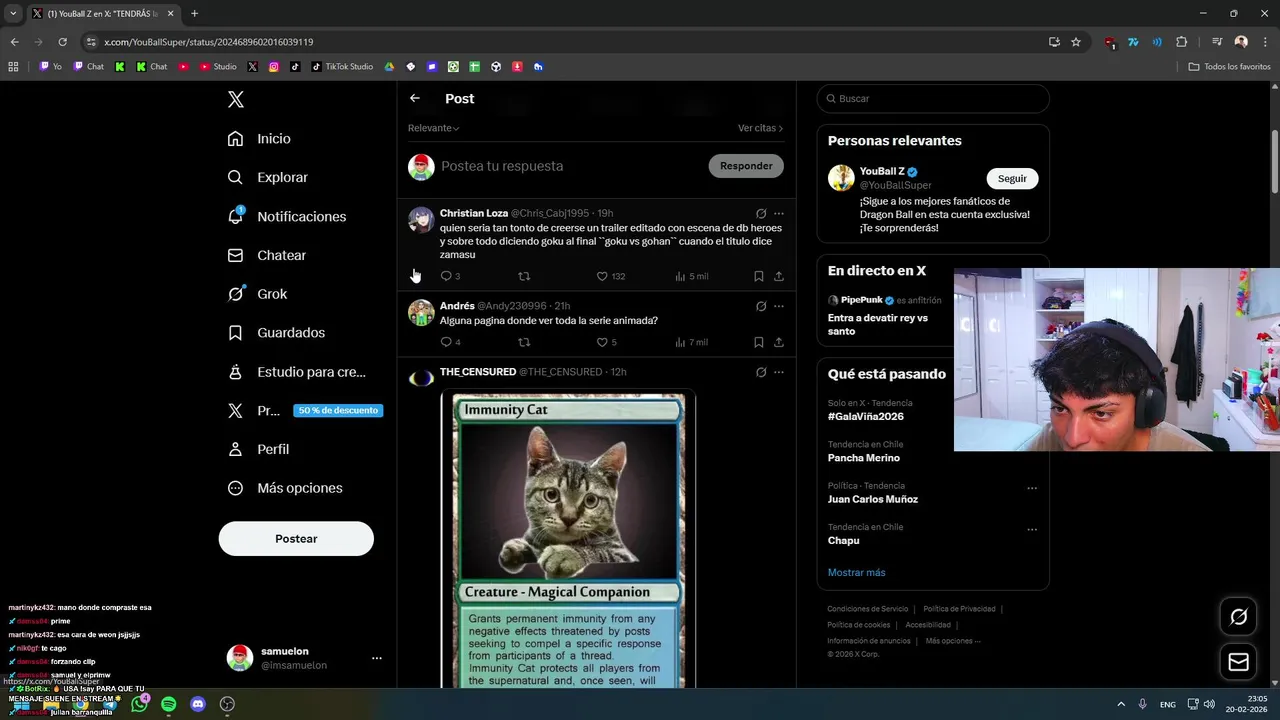Open Pancha Merino trend
This screenshot has height=720, width=1280.
click(x=864, y=458)
